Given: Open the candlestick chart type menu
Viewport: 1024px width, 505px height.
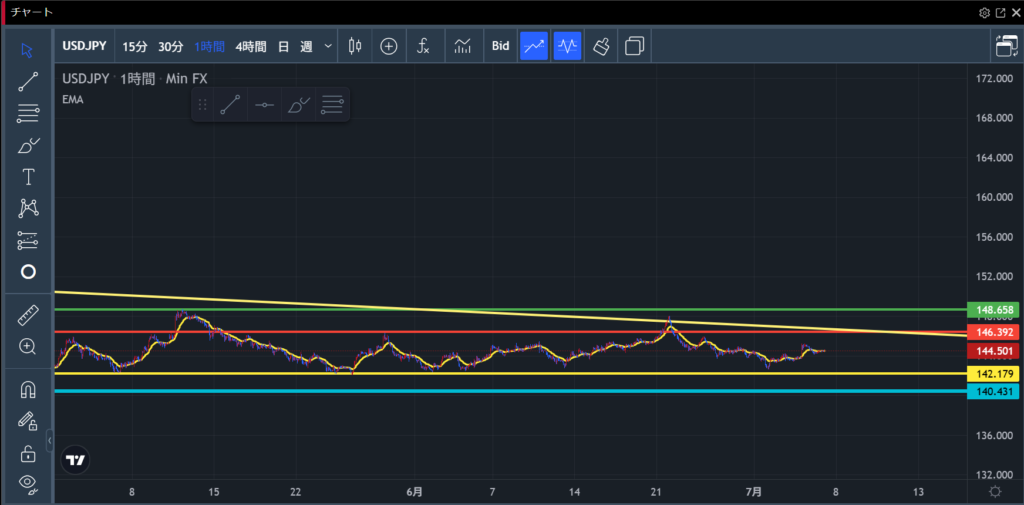Looking at the screenshot, I should tap(355, 46).
